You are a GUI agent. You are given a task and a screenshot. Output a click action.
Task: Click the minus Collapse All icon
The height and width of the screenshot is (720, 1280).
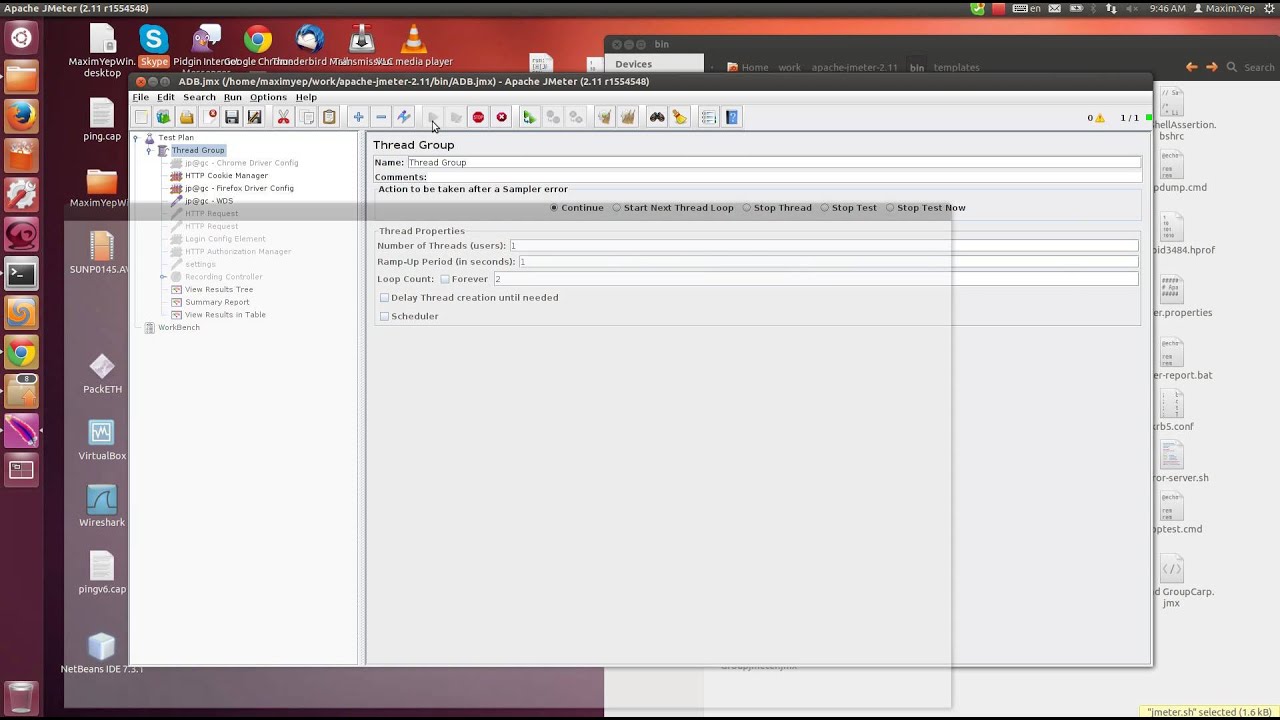[381, 117]
